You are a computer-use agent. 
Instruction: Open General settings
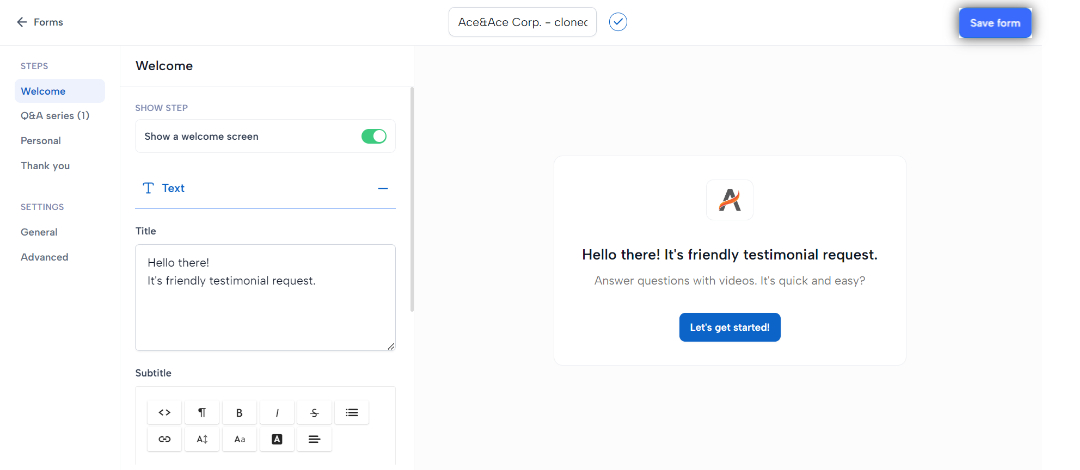click(39, 232)
